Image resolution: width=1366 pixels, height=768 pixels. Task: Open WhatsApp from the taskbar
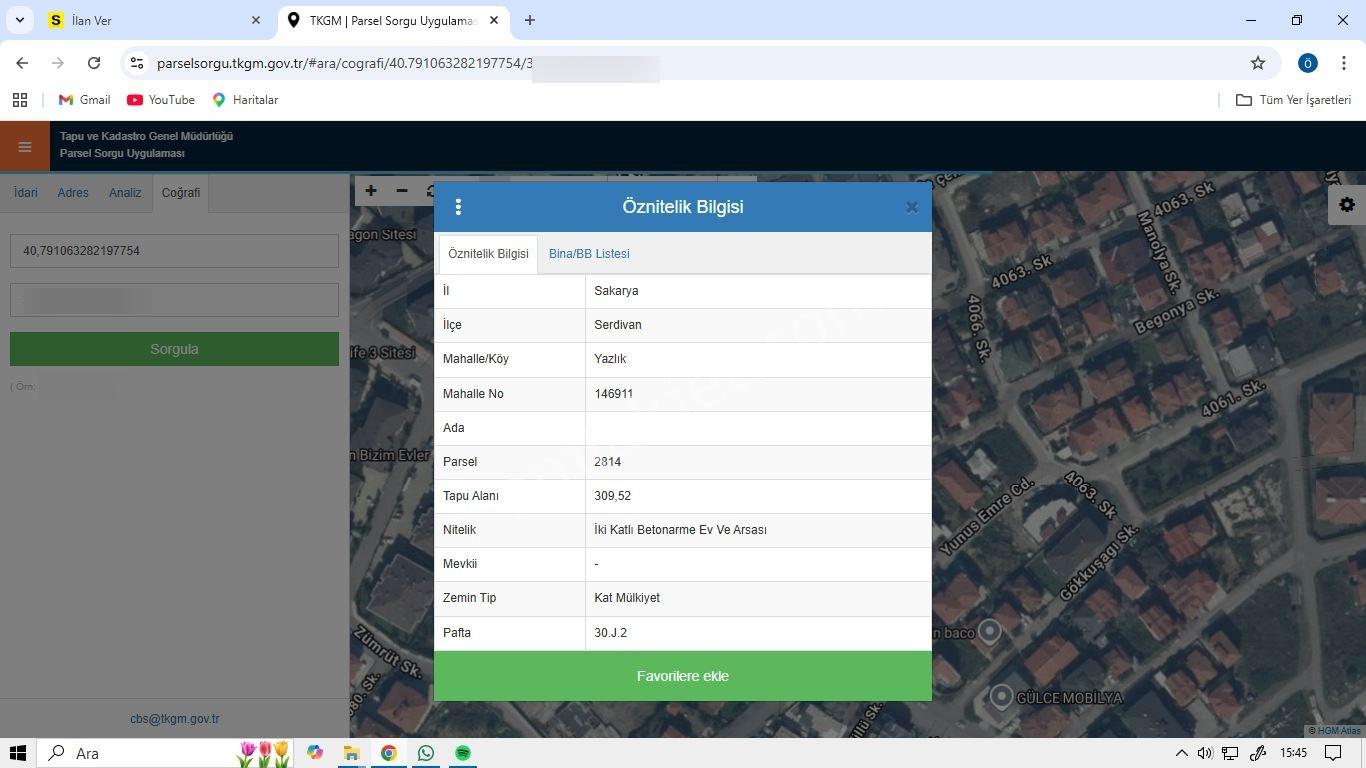pyautogui.click(x=426, y=753)
